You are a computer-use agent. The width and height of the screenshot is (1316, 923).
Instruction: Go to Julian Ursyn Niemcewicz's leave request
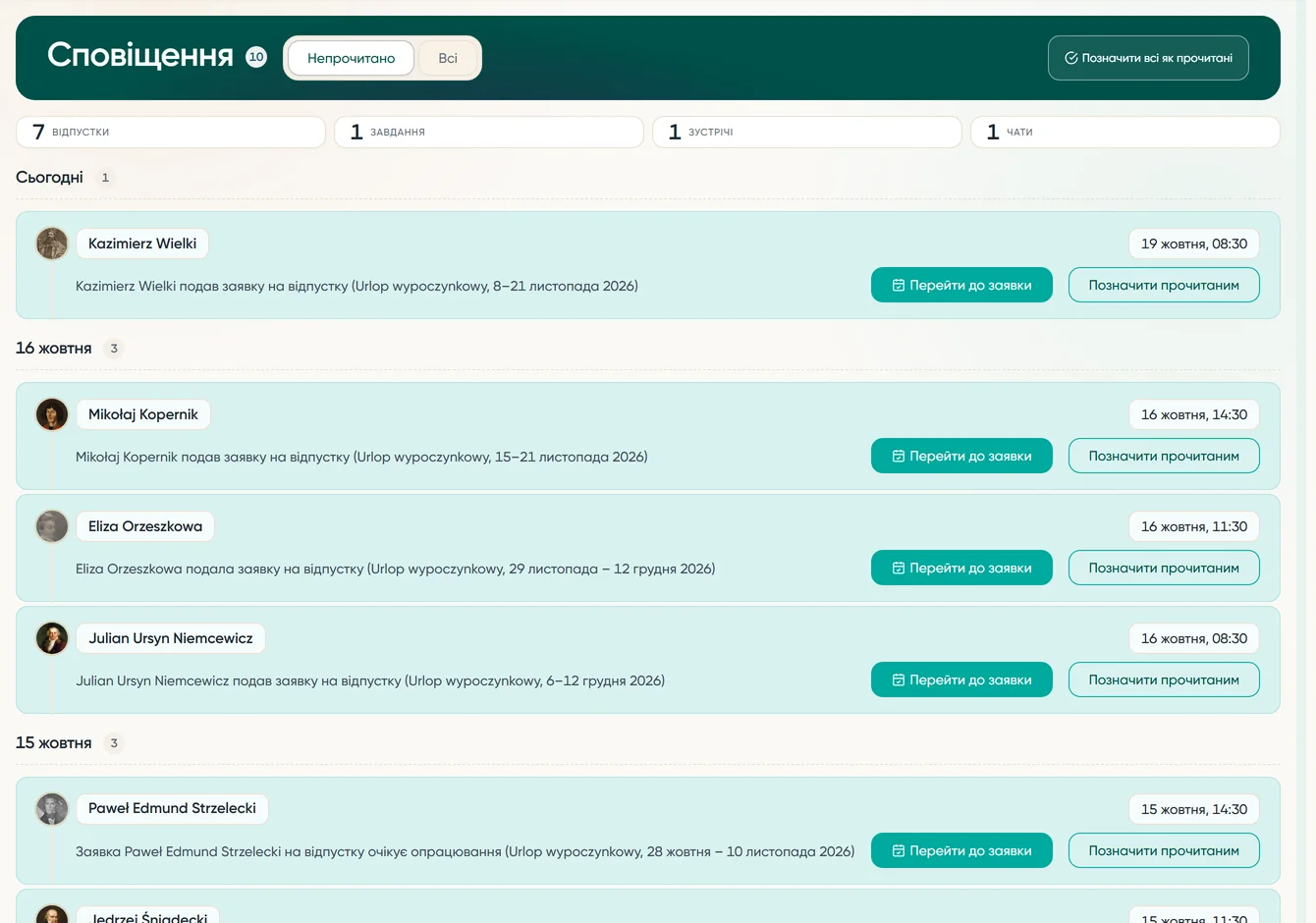pos(961,679)
